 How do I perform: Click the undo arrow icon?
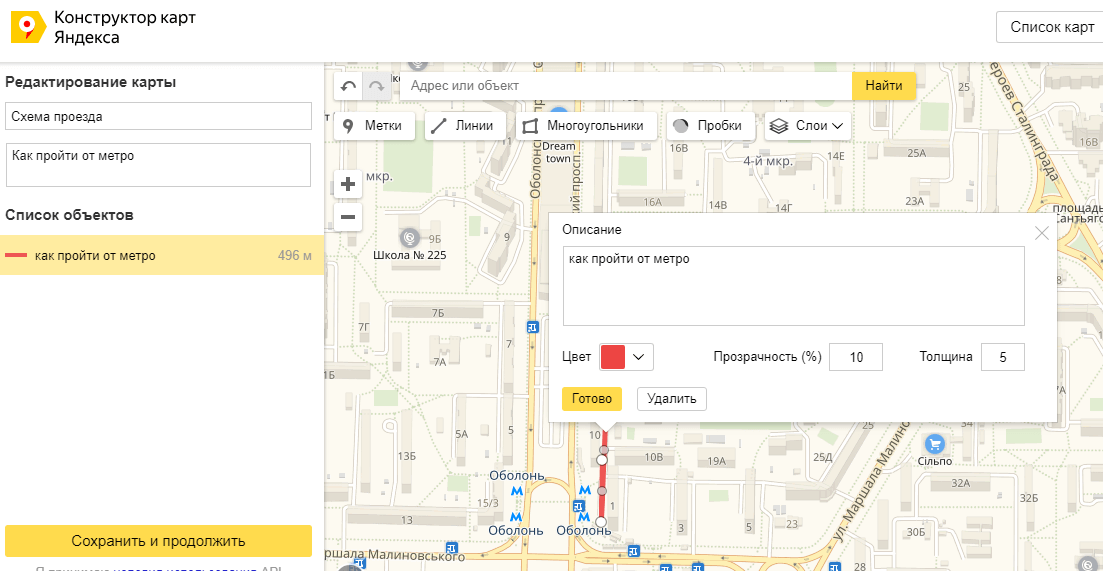[348, 86]
